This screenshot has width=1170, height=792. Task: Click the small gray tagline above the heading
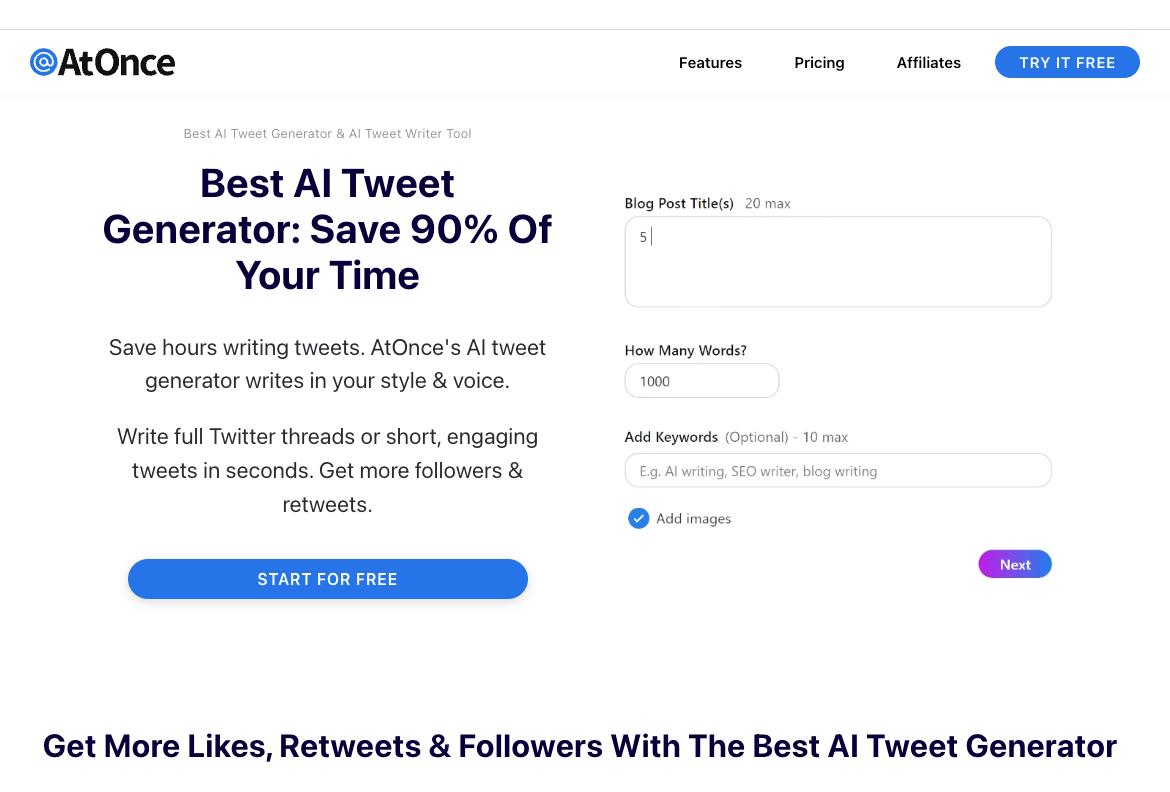327,134
